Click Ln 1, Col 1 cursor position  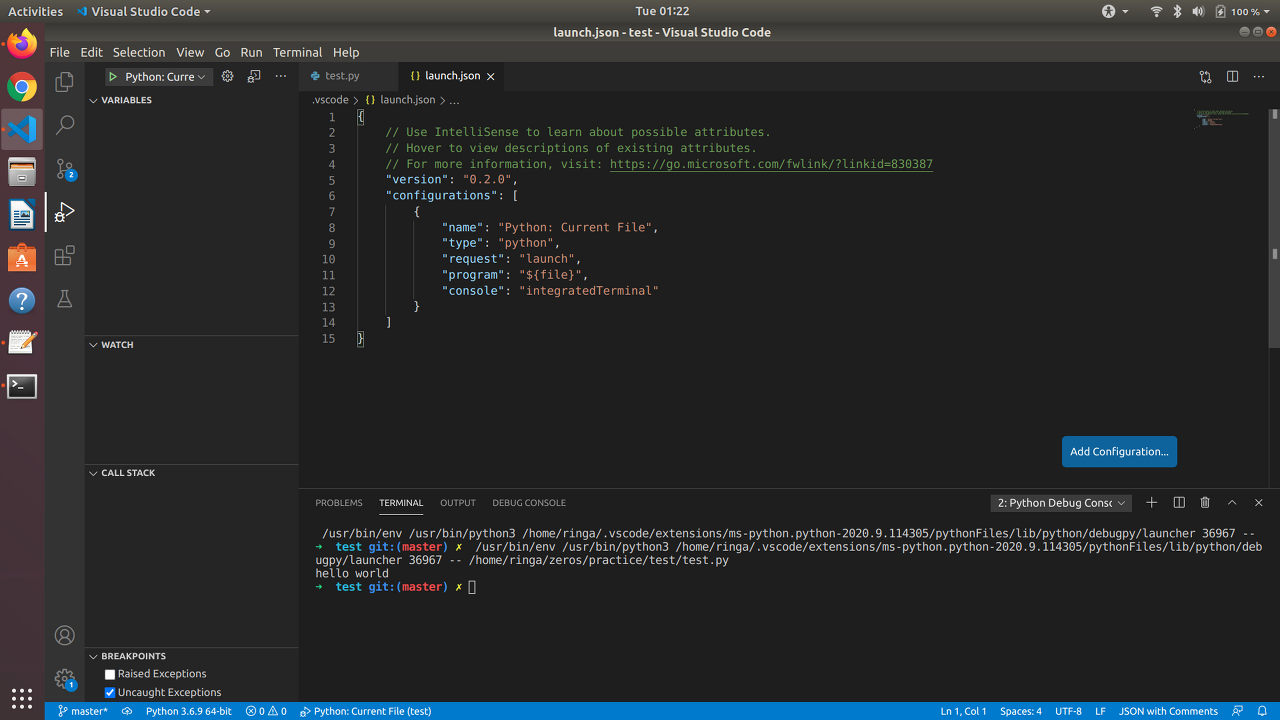pyautogui.click(x=963, y=711)
